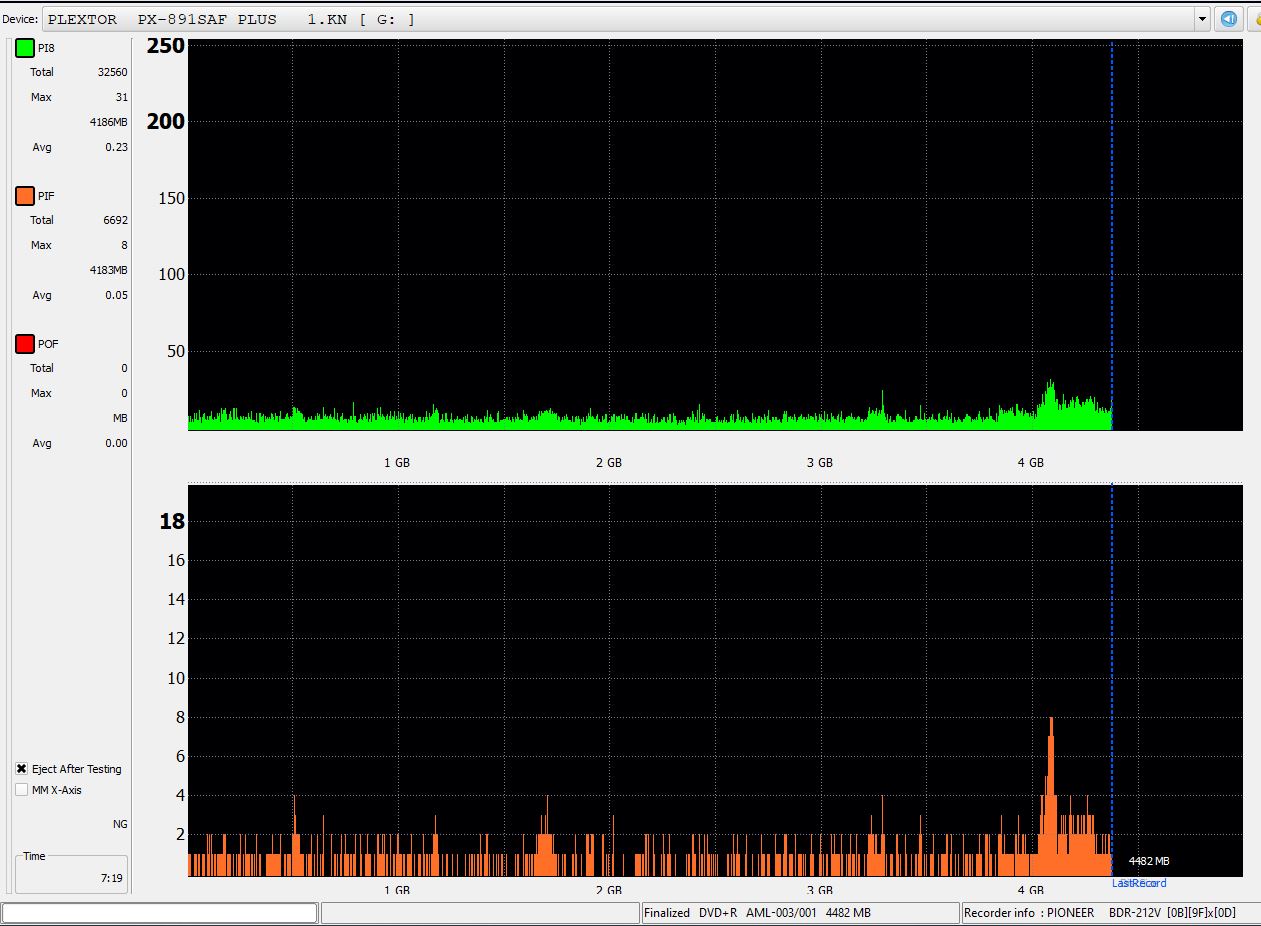1261x926 pixels.
Task: Enable the MM X-Axis checkbox
Action: point(22,790)
